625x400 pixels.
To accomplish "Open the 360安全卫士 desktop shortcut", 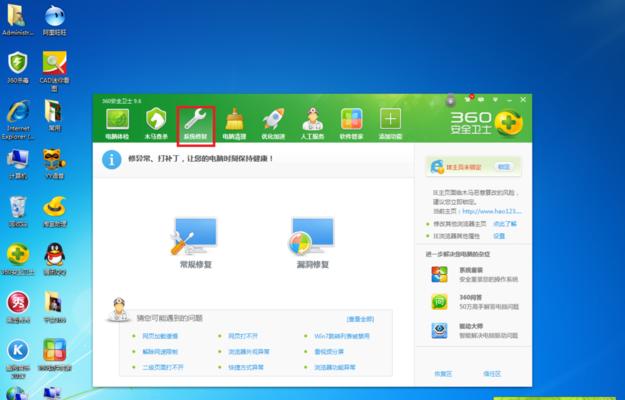I will coord(18,259).
